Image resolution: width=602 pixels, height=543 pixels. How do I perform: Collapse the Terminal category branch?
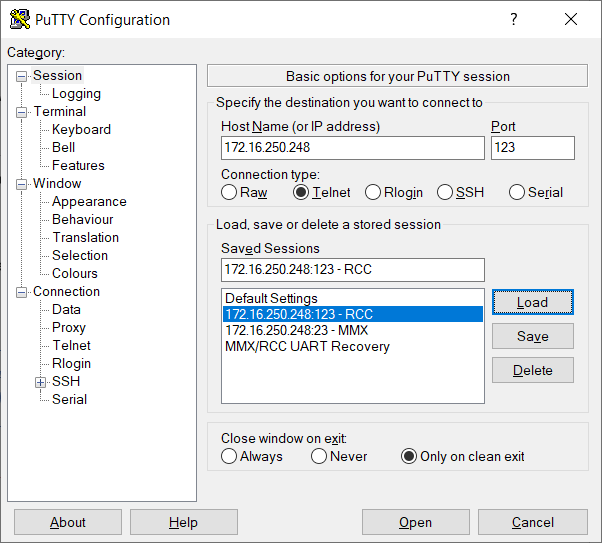[22, 112]
